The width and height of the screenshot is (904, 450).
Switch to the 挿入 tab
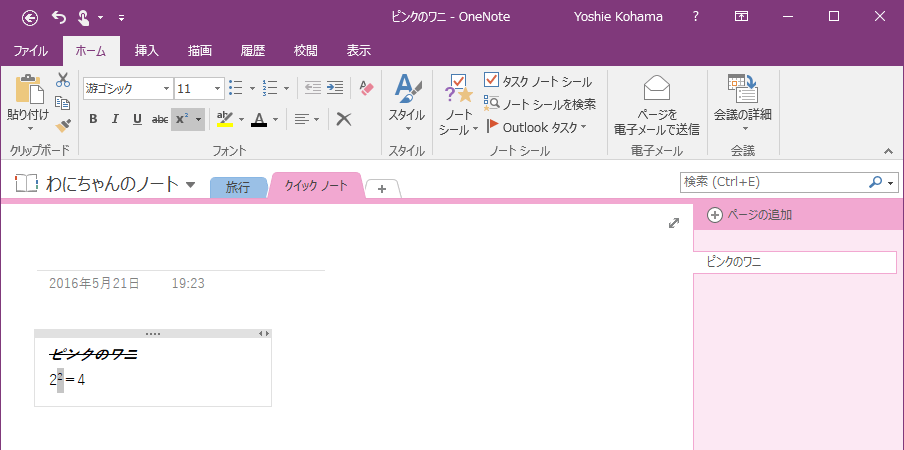(146, 51)
